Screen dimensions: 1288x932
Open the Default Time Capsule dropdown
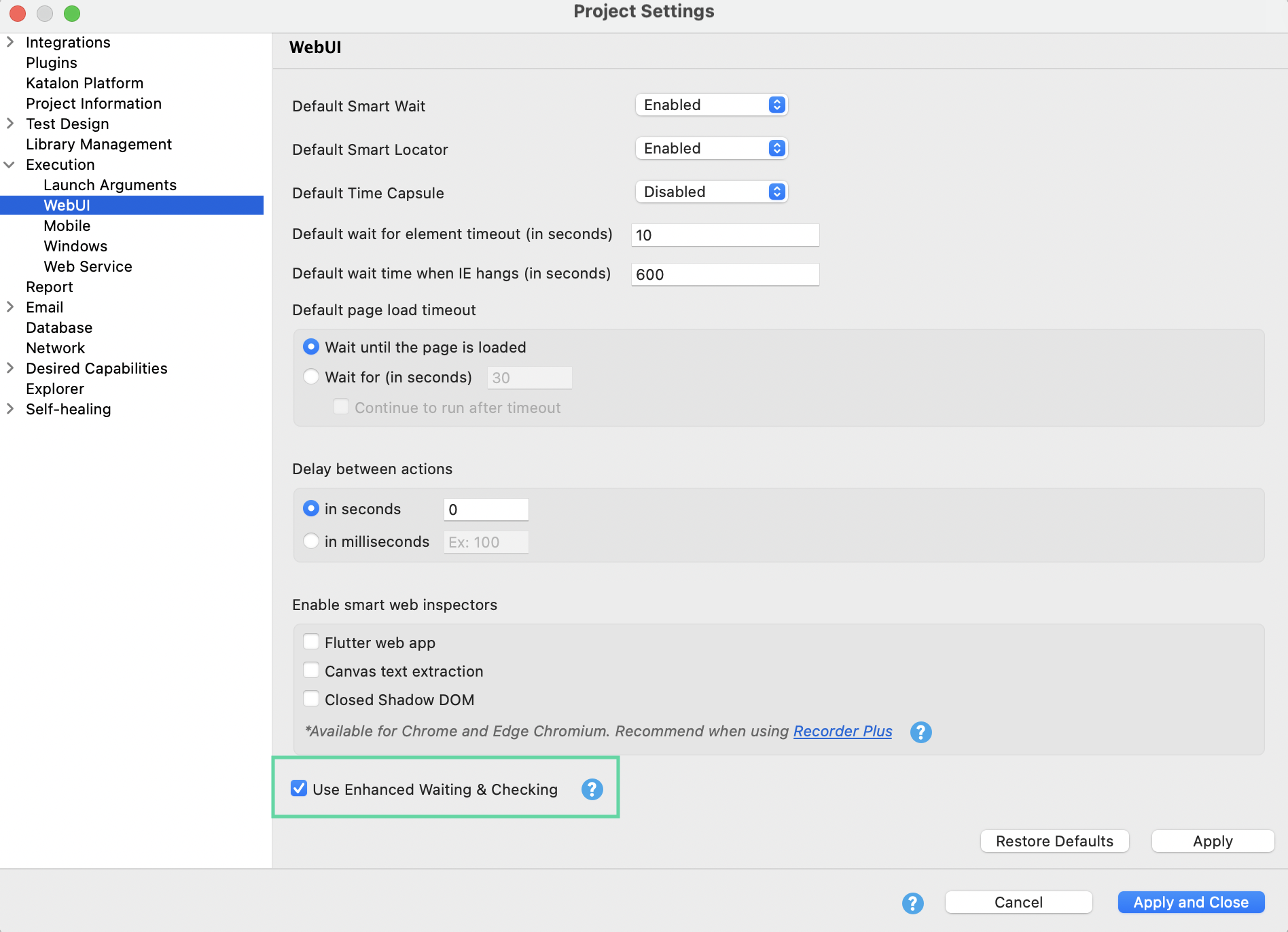click(x=710, y=192)
